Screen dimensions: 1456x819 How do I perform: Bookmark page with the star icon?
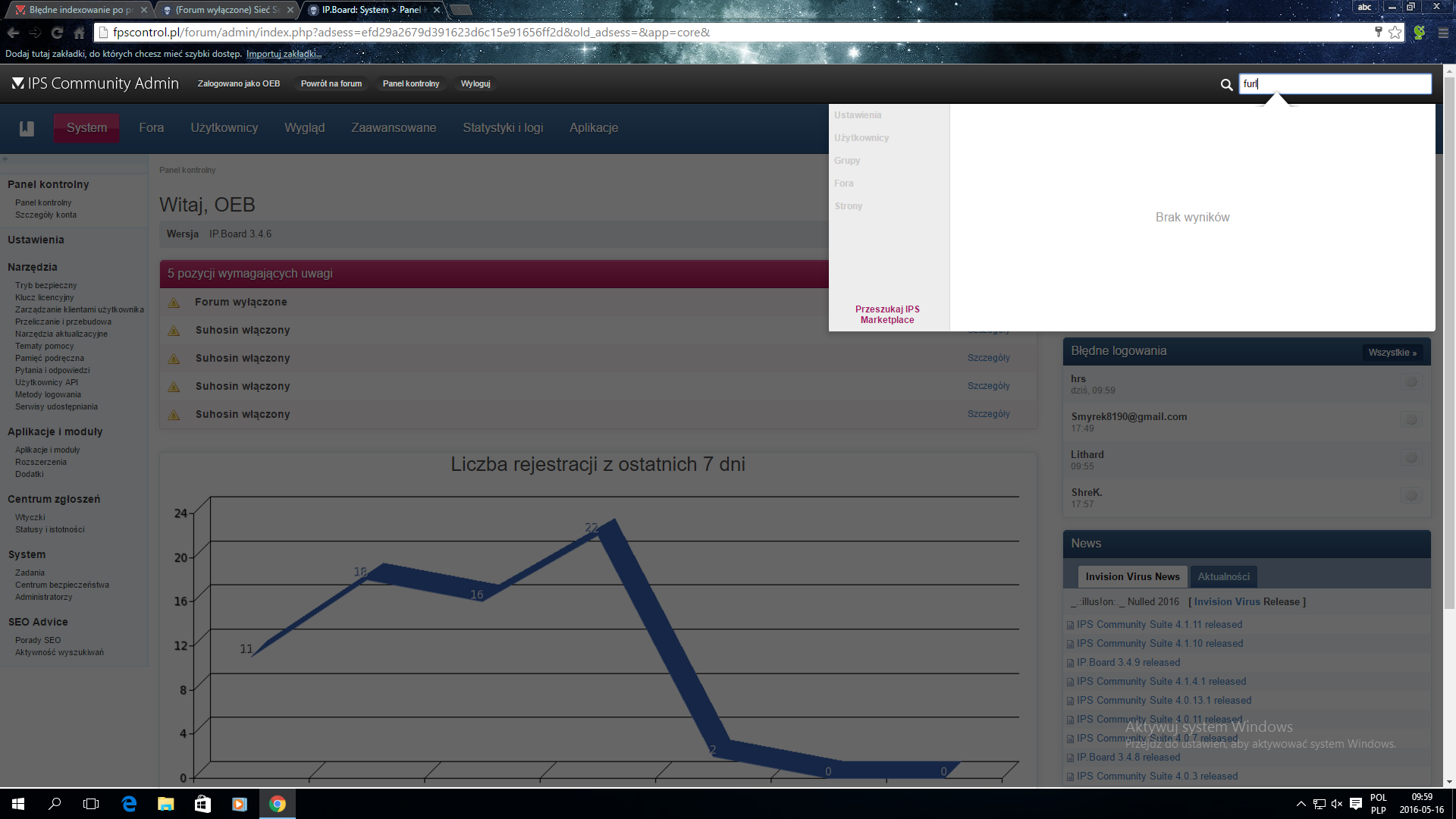1395,33
